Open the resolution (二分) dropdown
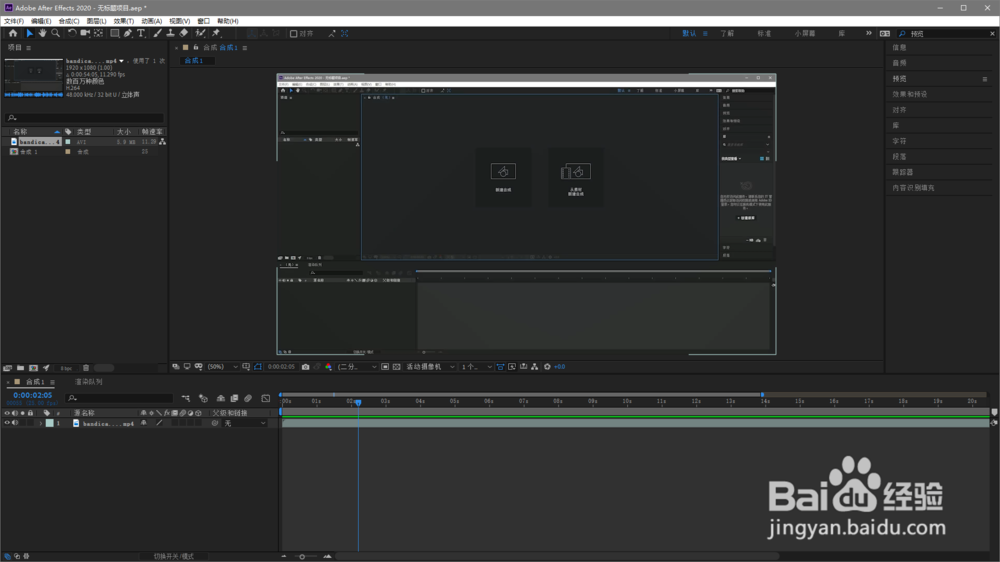Screen dimensions: 1000x562 pos(357,367)
